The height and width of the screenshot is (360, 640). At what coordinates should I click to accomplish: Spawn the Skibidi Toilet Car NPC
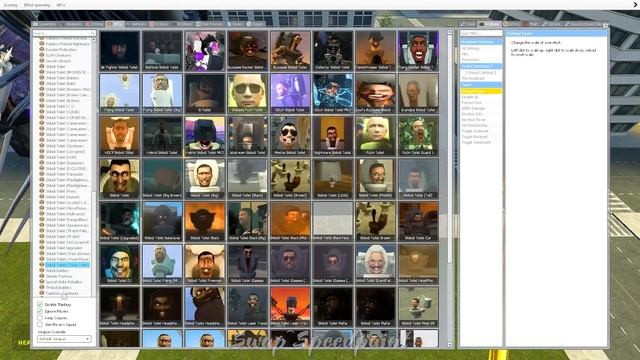418,221
